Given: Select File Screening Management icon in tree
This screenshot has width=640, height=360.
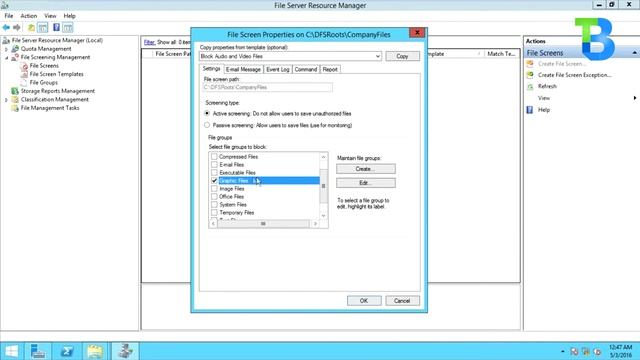Looking at the screenshot, I should (x=15, y=57).
